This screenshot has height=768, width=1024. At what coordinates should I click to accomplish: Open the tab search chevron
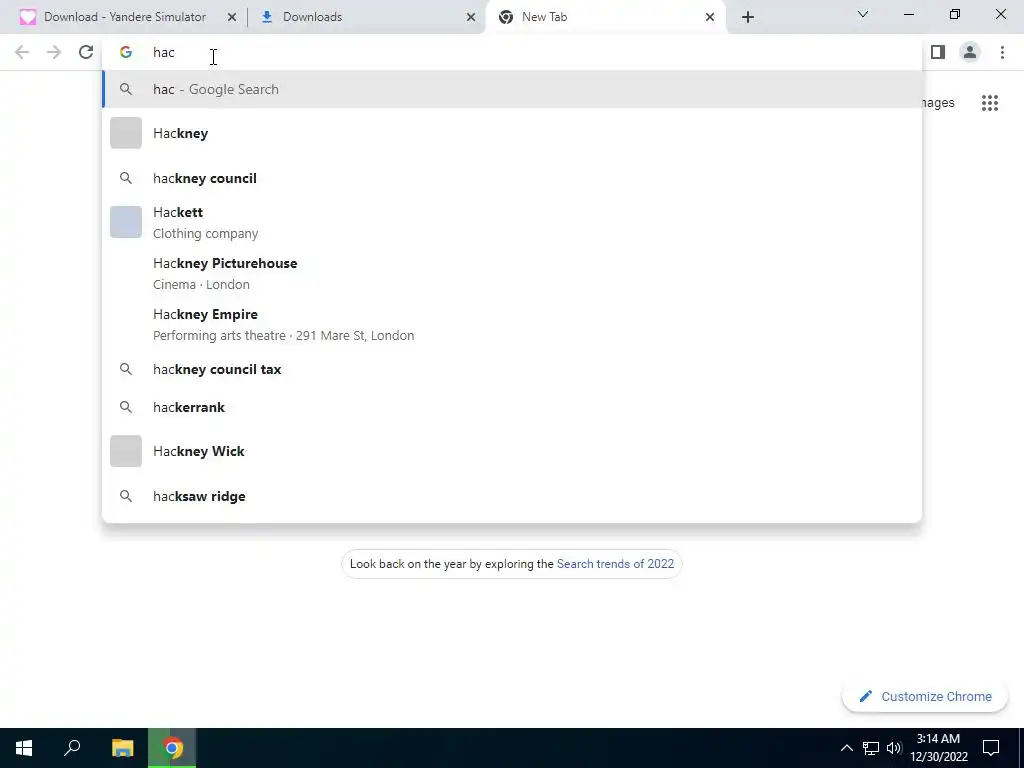click(x=863, y=14)
